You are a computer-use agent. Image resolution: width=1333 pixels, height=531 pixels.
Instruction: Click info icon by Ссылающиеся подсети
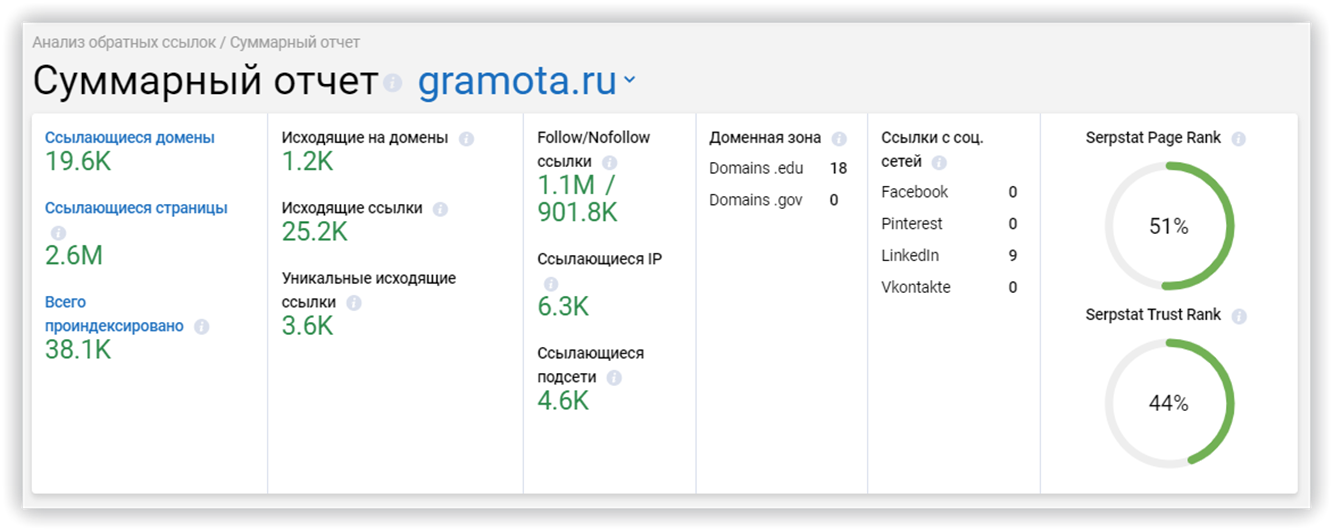click(x=614, y=378)
